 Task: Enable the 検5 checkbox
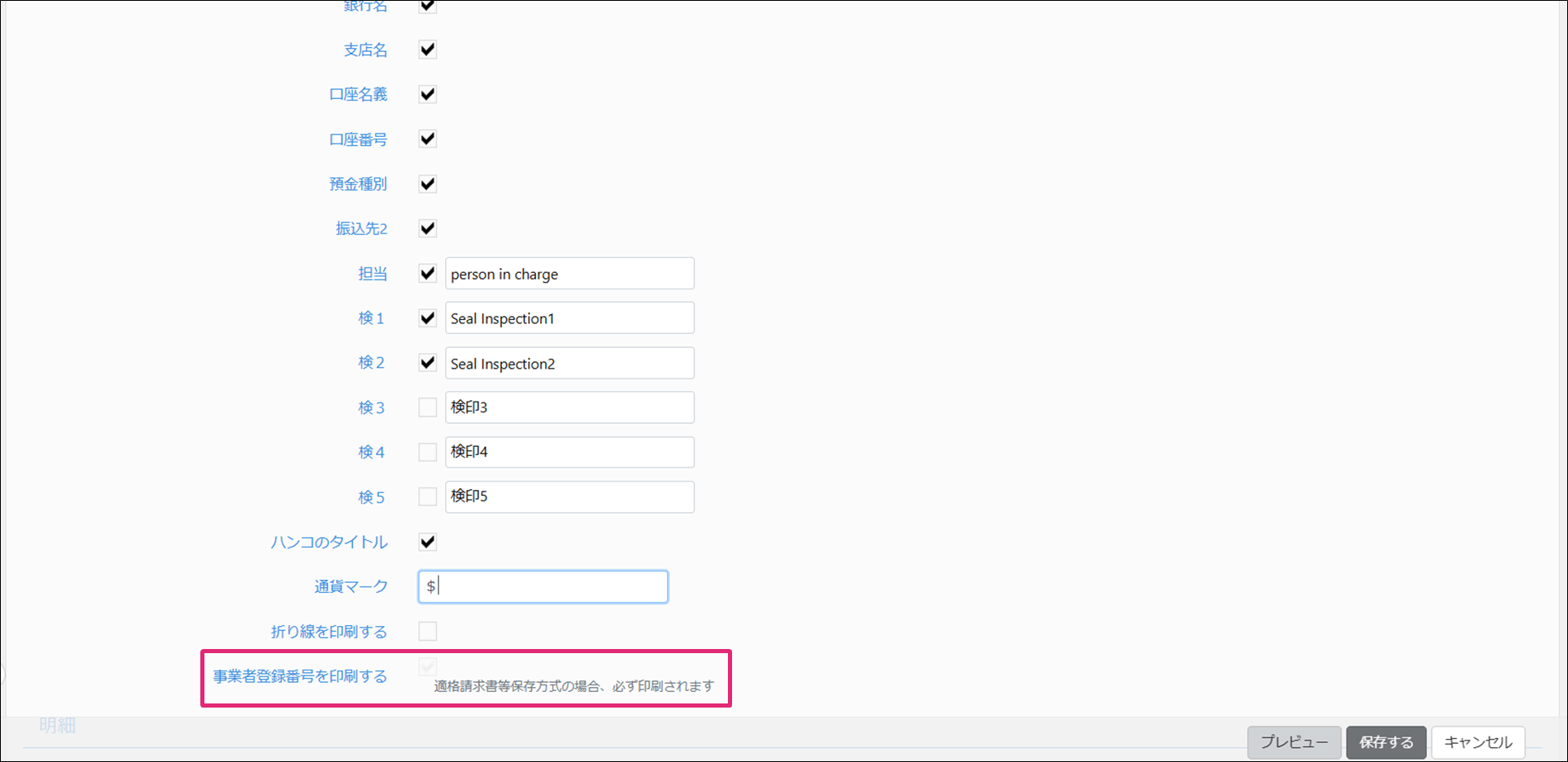click(427, 496)
